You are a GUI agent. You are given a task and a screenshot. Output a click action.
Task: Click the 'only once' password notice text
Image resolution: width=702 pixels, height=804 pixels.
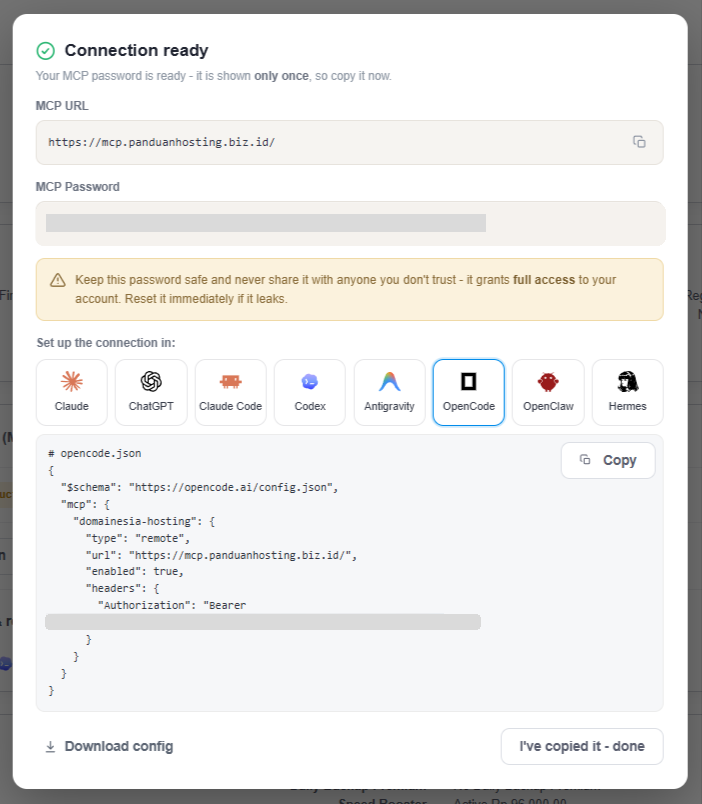(282, 76)
